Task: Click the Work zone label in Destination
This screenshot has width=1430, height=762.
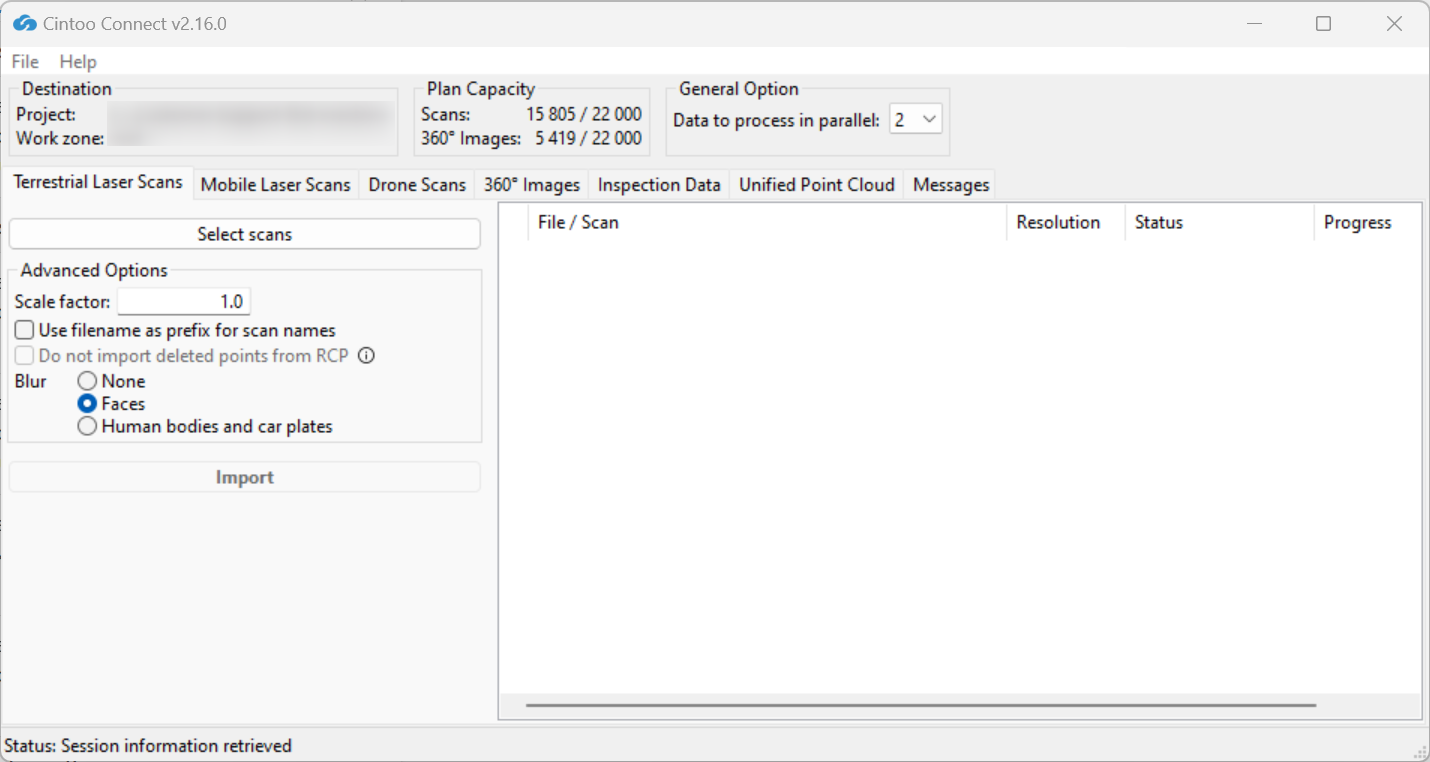Action: point(60,138)
